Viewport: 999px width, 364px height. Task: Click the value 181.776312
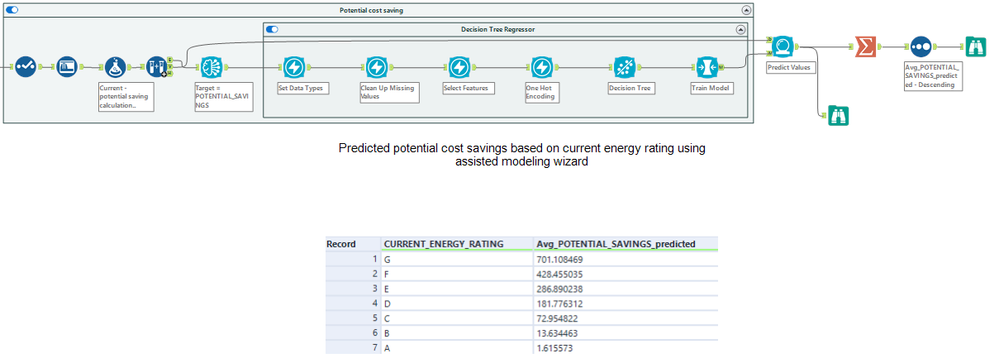560,303
